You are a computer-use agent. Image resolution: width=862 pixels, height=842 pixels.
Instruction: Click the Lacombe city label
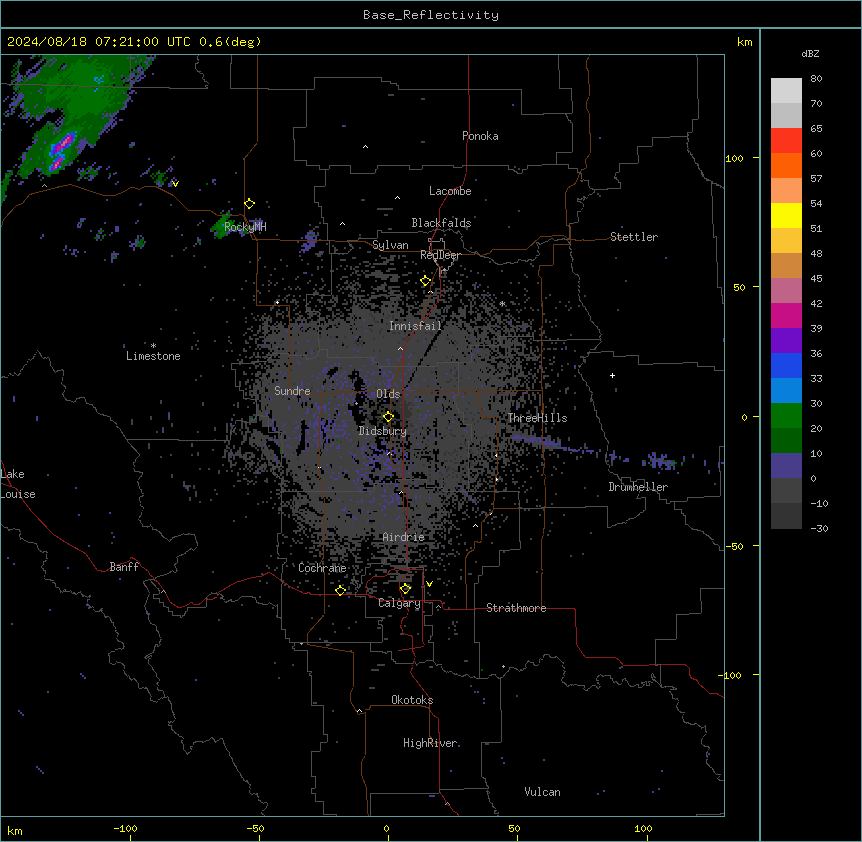click(450, 191)
